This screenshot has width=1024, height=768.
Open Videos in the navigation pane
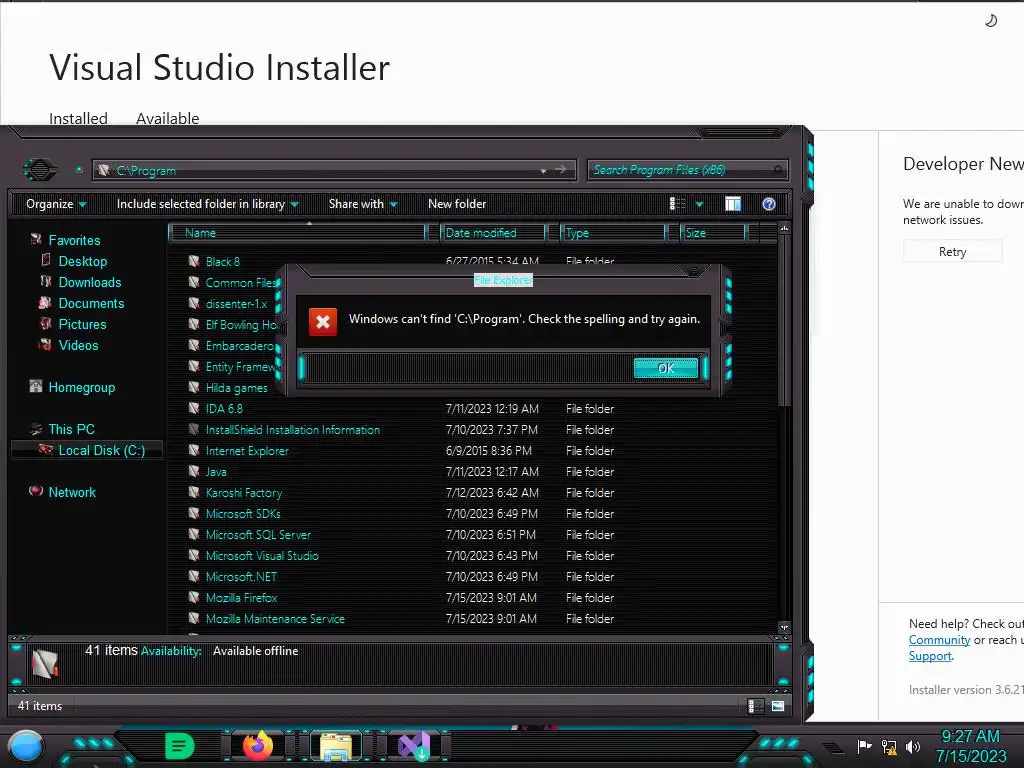pyautogui.click(x=78, y=345)
